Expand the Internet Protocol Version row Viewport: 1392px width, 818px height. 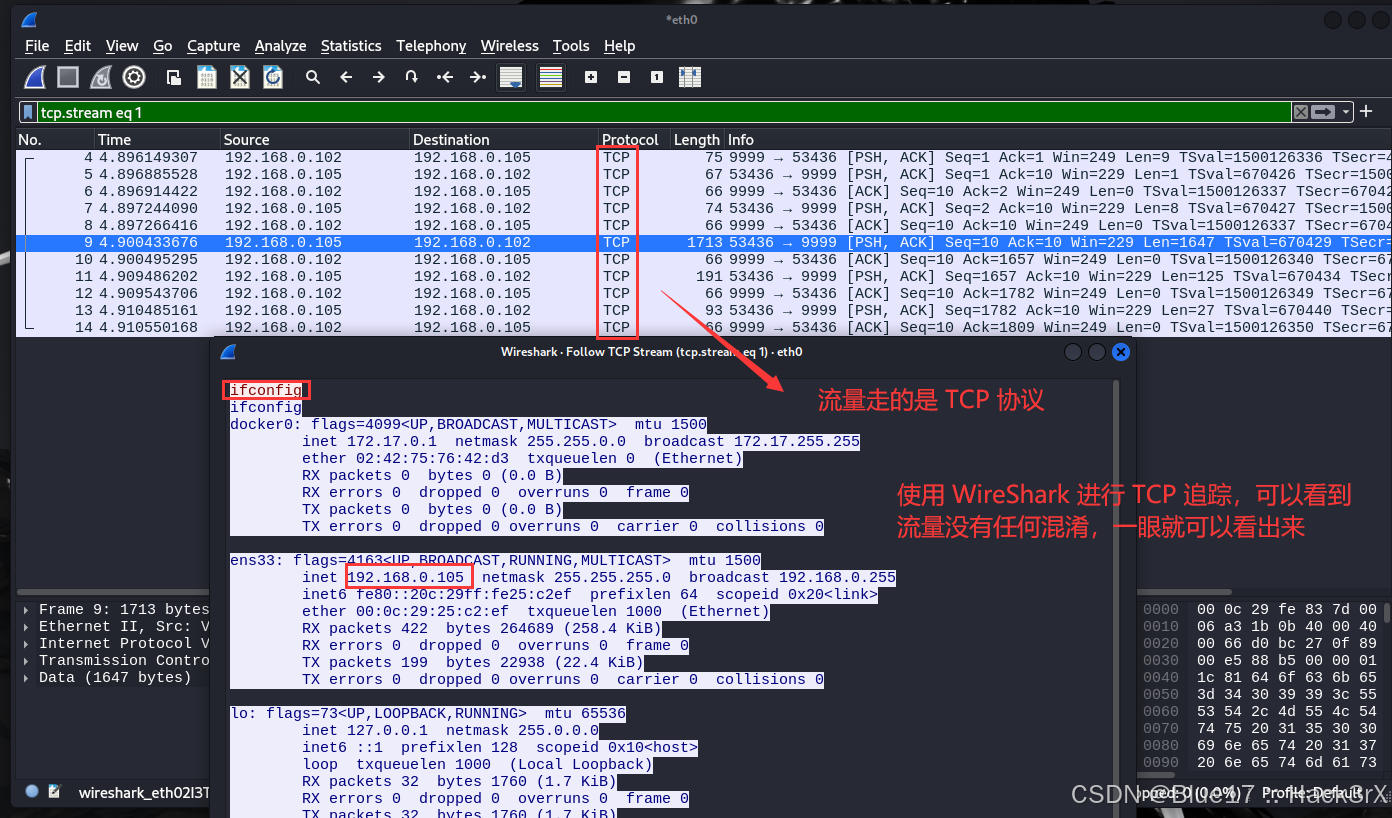point(28,644)
